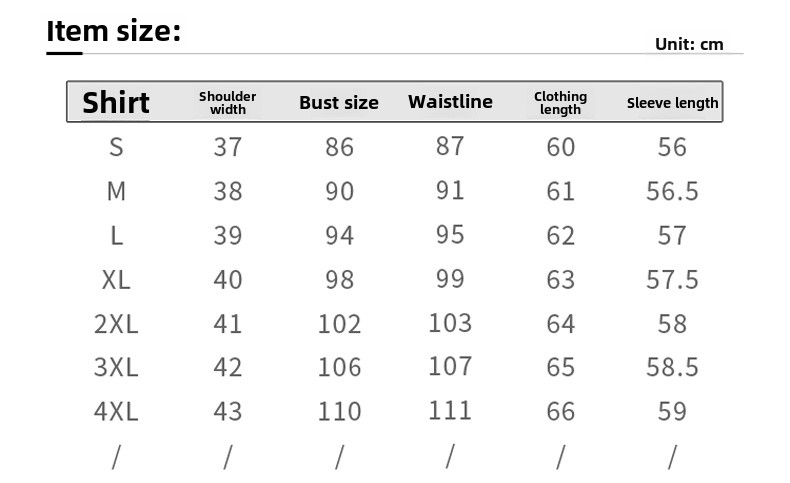
Task: Select the 'Shirt' header cell
Action: [116, 102]
